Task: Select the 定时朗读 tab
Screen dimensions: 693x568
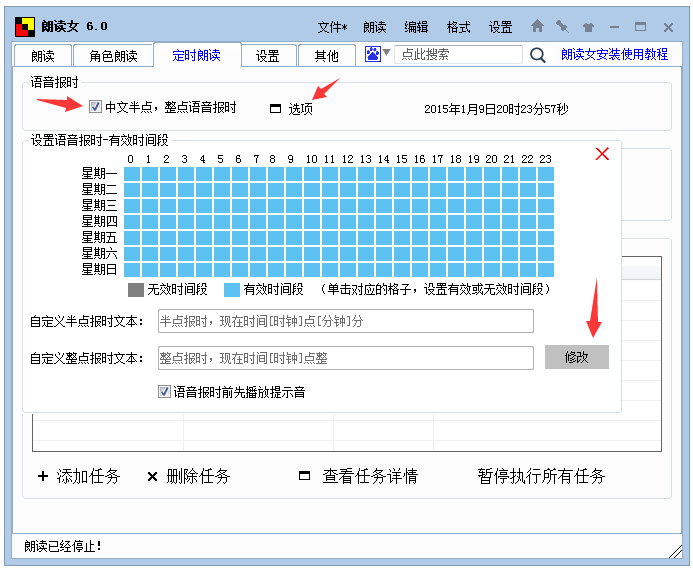Action: (x=197, y=55)
